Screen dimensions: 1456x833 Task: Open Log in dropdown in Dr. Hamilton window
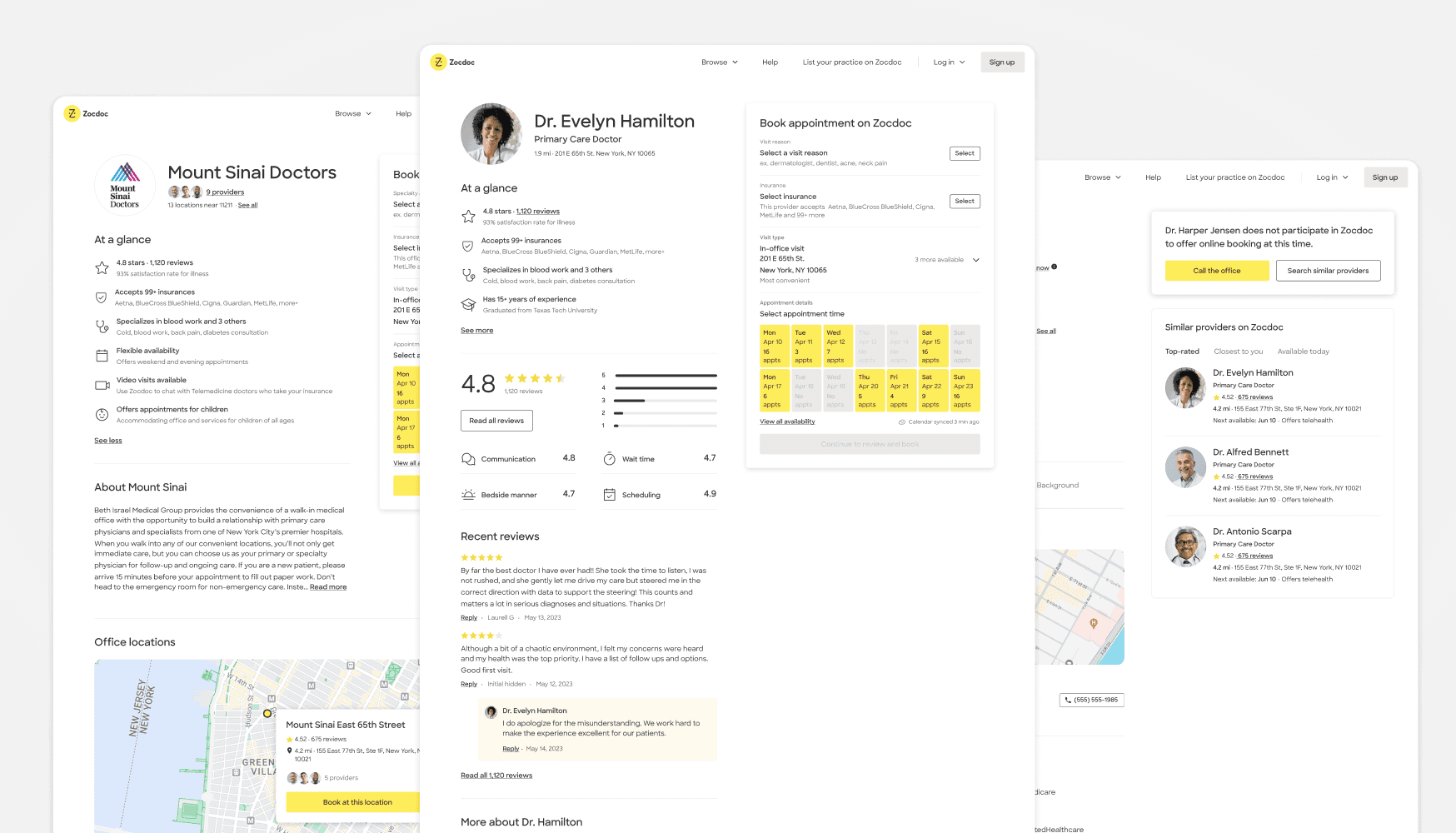click(950, 62)
